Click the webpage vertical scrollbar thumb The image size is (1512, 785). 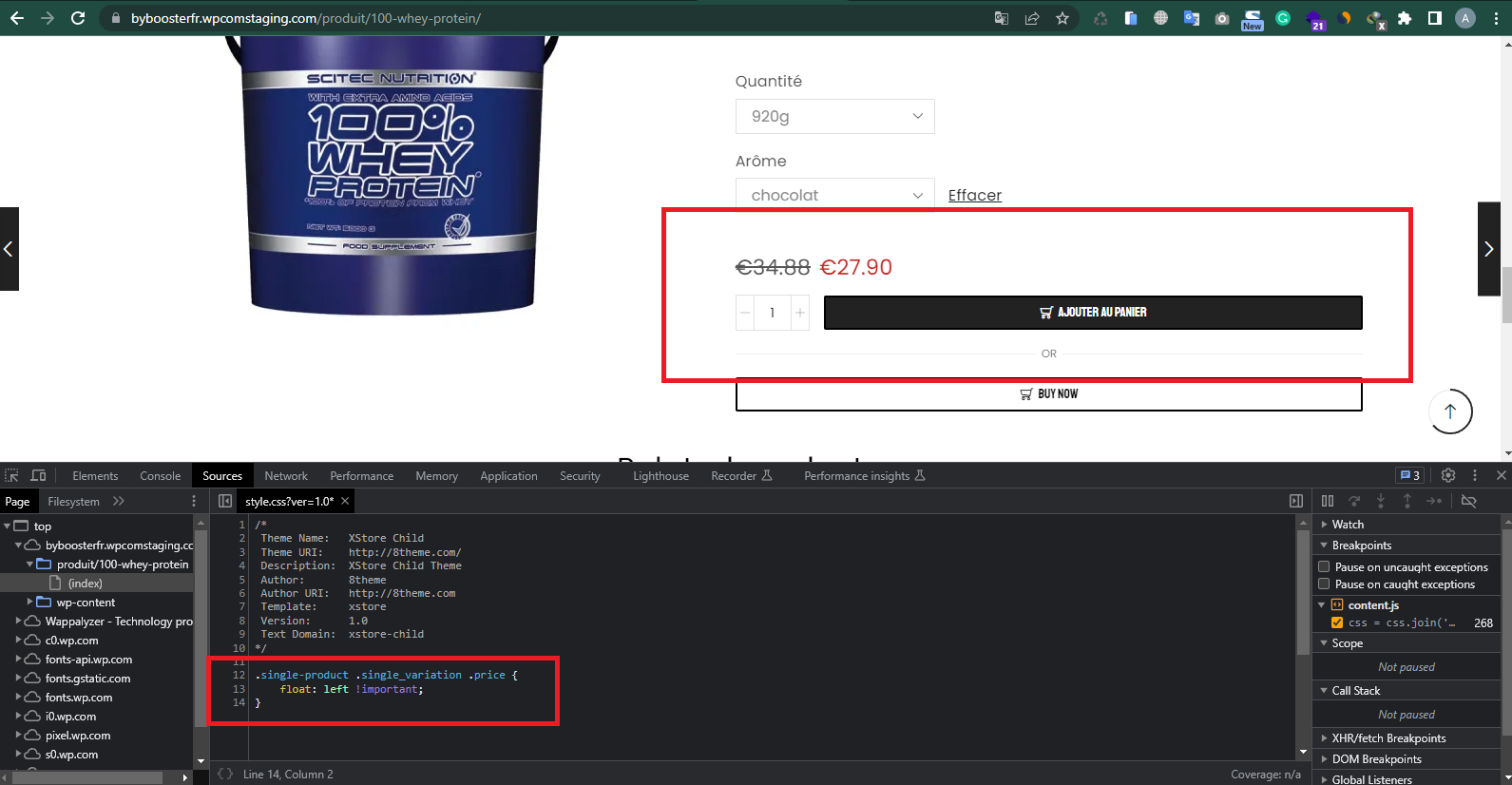click(x=1506, y=296)
